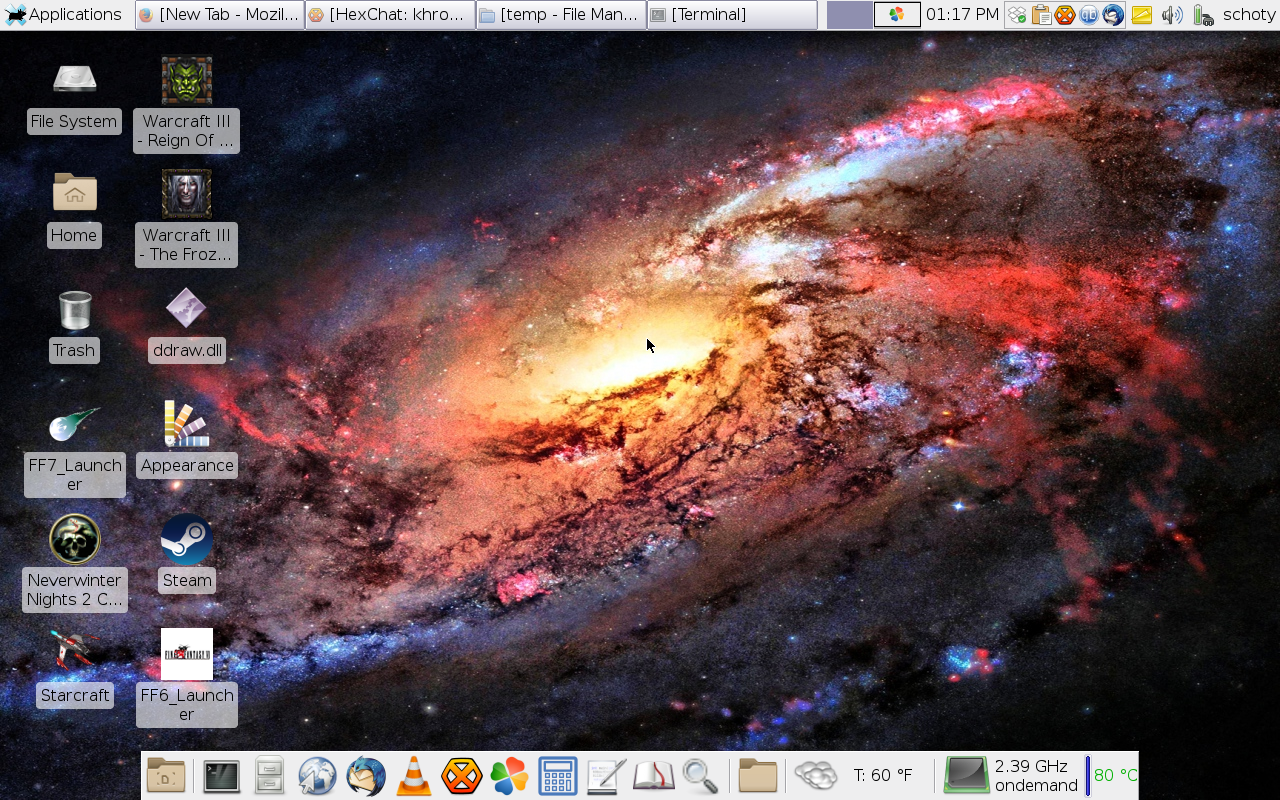Viewport: 1280px width, 800px height.
Task: Click the 80 °C temperature sensor reading
Action: [x=1116, y=775]
